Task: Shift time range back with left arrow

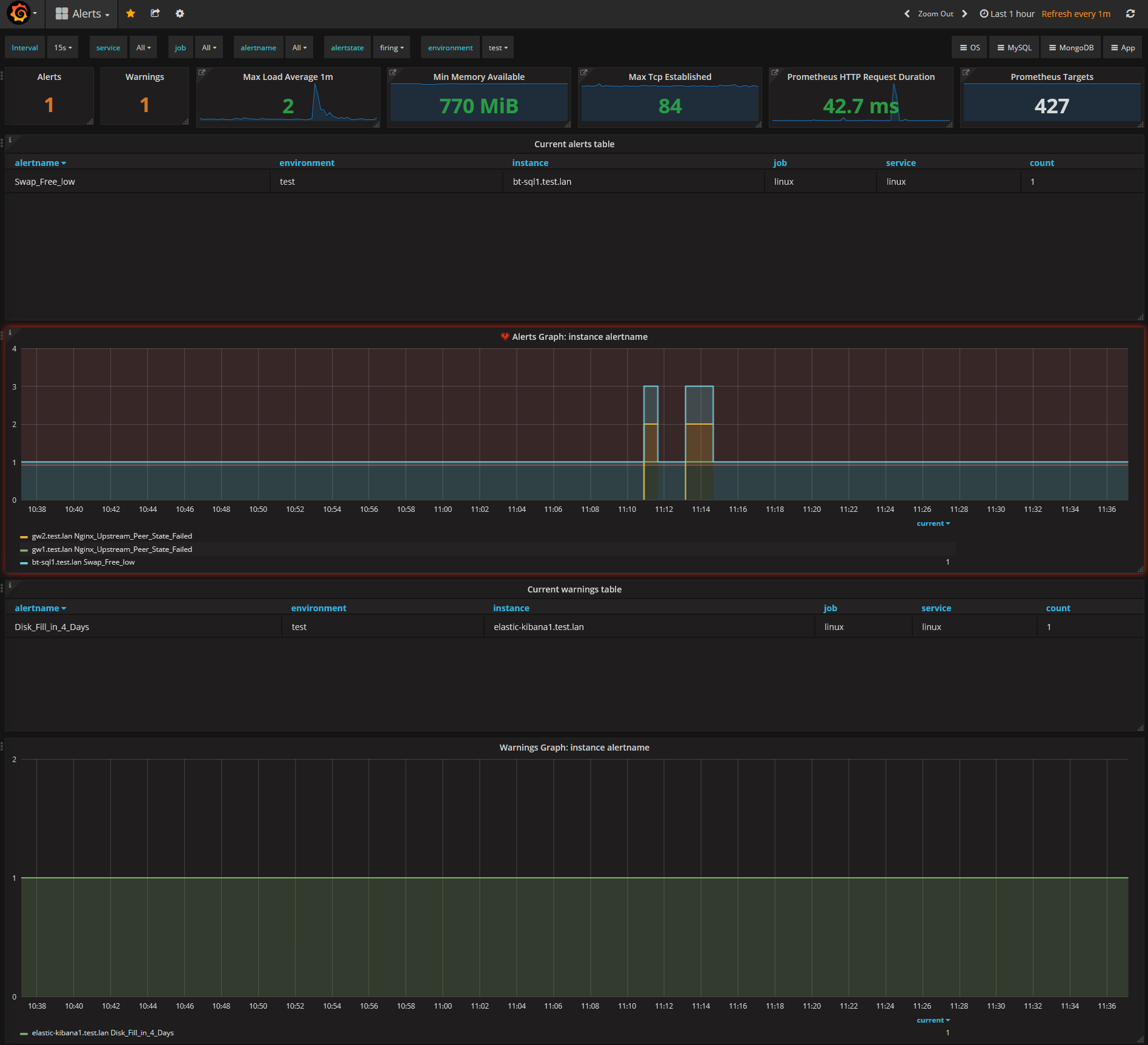Action: click(907, 14)
